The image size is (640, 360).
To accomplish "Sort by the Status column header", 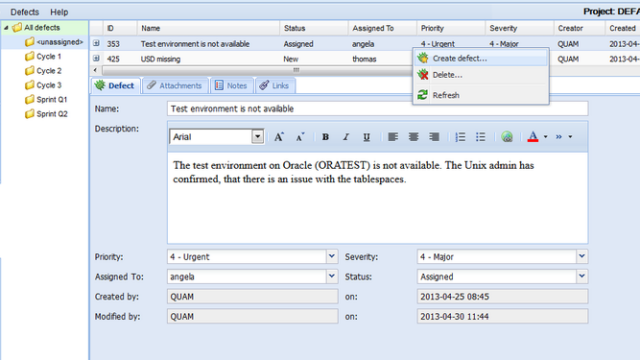I will point(314,28).
